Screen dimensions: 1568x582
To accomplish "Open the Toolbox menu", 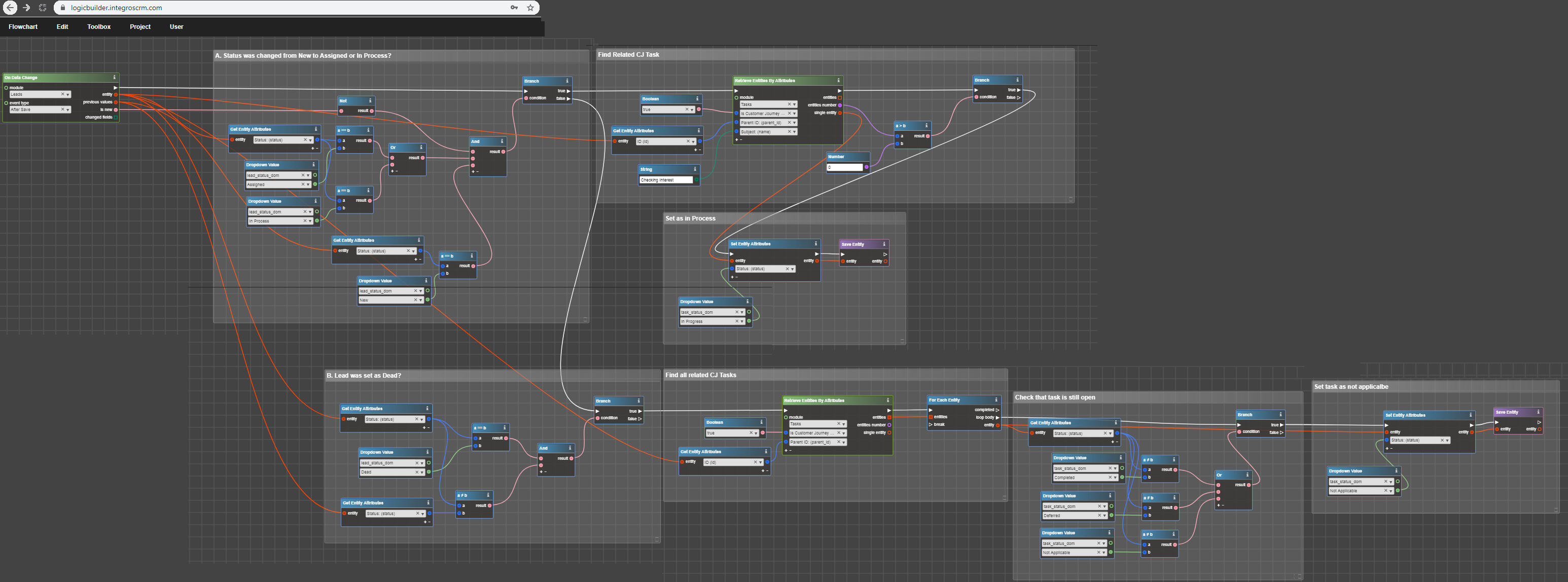I will click(x=98, y=27).
